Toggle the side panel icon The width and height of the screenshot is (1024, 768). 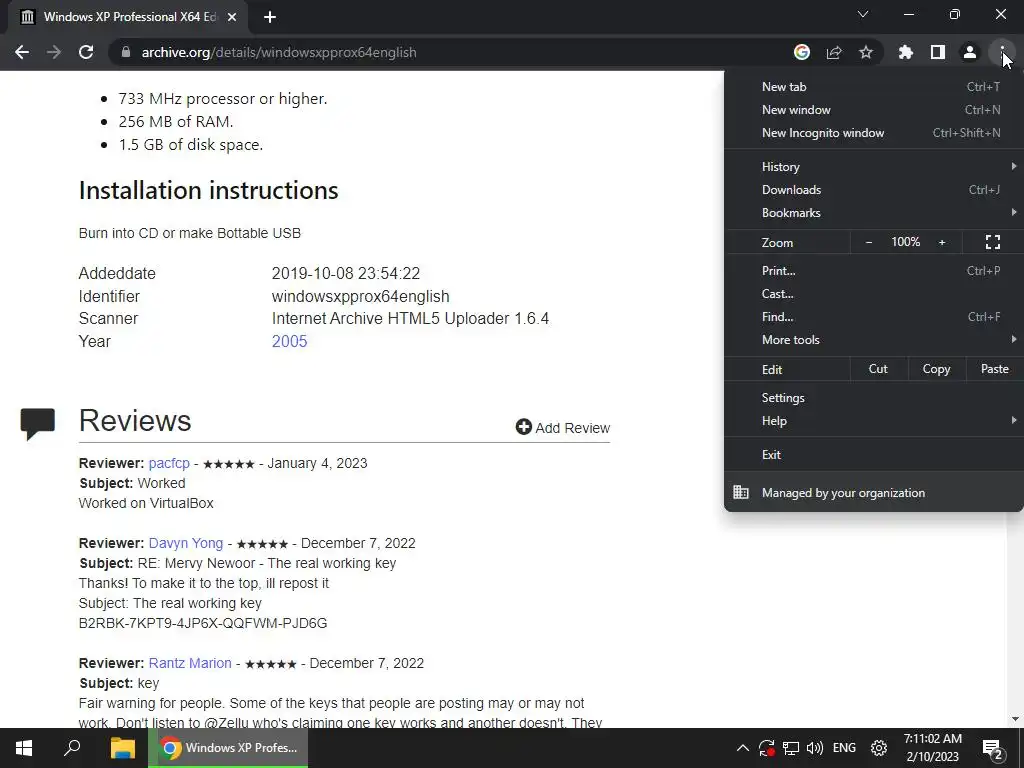pyautogui.click(x=938, y=52)
